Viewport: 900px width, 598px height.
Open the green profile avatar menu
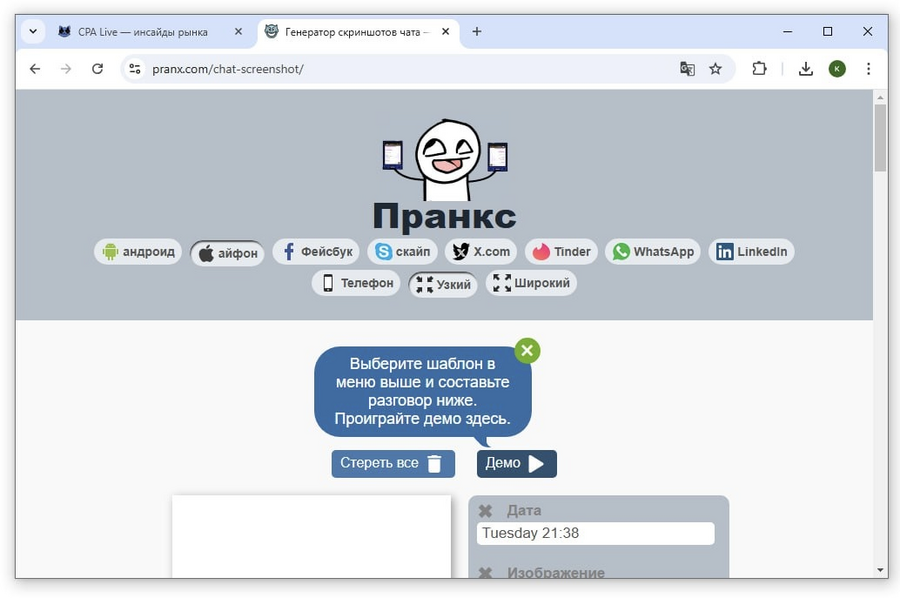coord(837,69)
